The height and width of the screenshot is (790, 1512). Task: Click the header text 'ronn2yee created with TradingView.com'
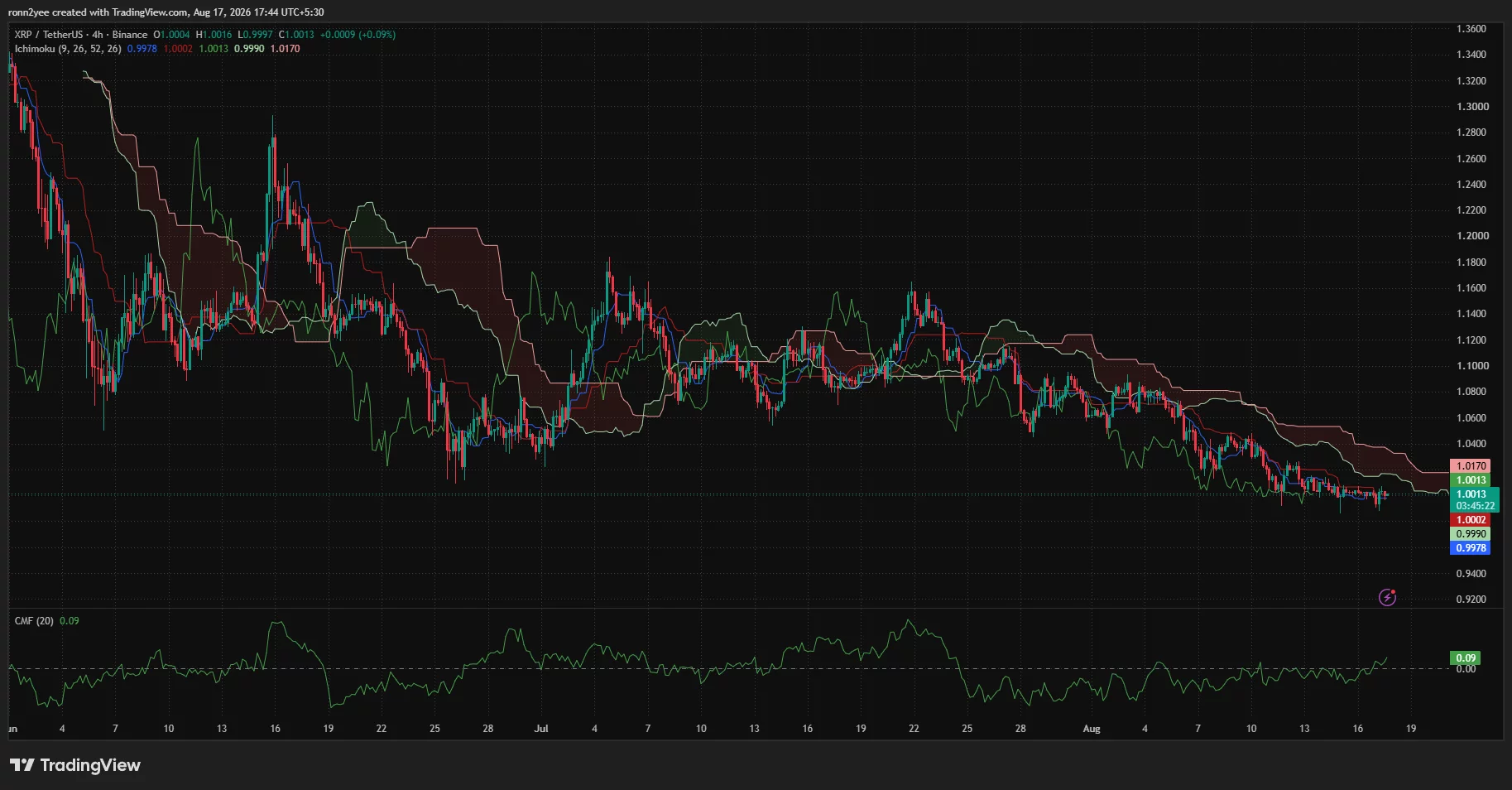[x=98, y=12]
